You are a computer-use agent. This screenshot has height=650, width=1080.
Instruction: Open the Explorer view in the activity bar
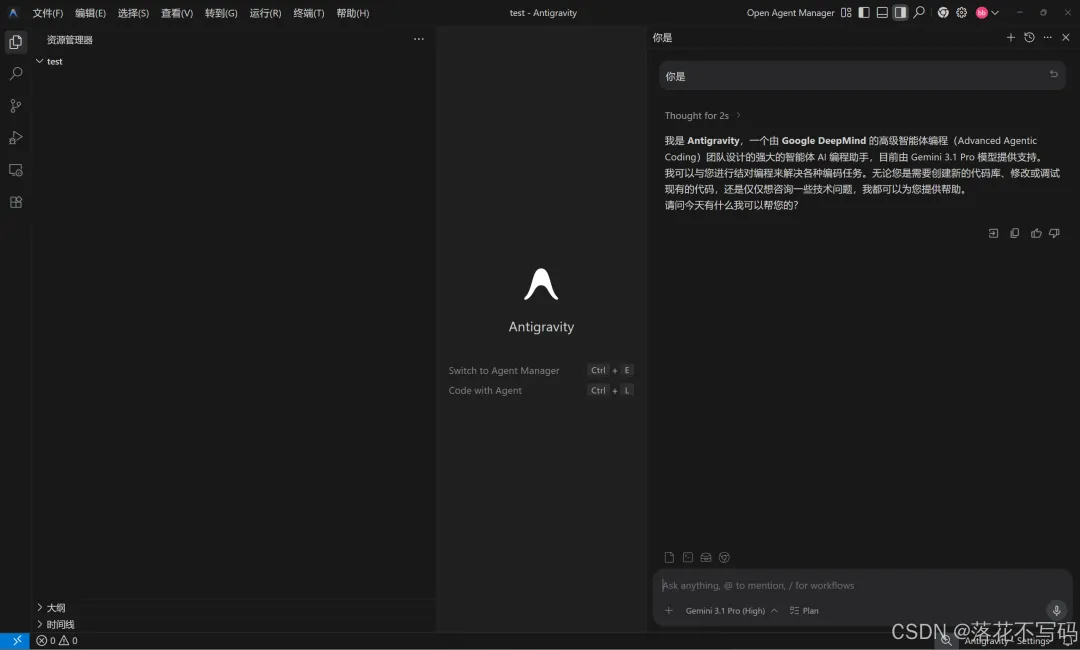pyautogui.click(x=15, y=42)
